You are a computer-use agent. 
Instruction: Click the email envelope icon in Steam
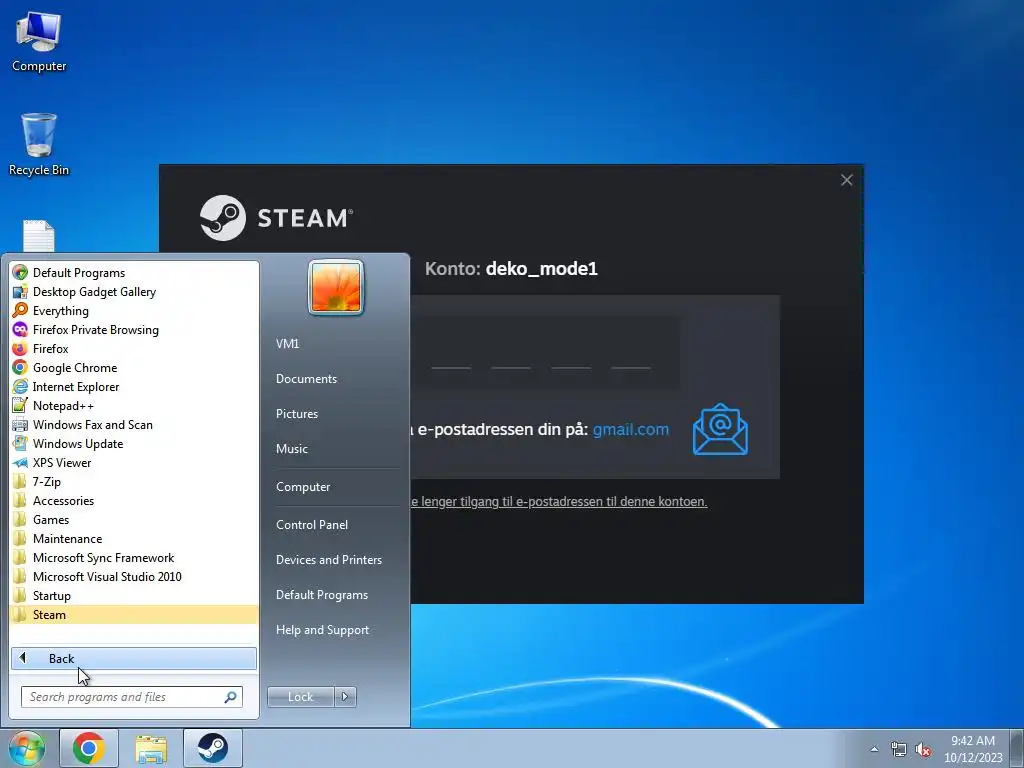click(720, 429)
